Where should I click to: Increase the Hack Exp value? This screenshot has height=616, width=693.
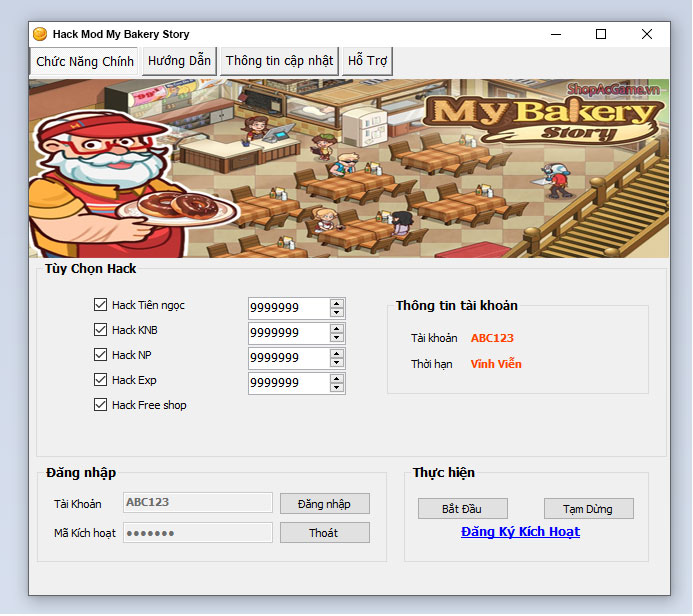(x=337, y=379)
